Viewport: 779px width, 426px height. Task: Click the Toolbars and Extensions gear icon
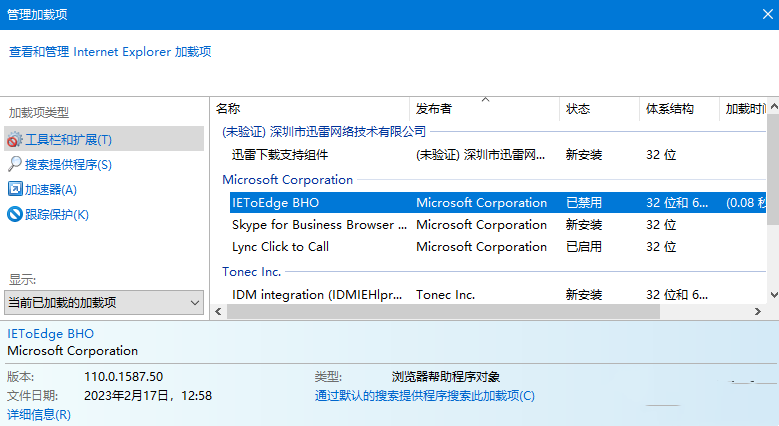click(14, 140)
